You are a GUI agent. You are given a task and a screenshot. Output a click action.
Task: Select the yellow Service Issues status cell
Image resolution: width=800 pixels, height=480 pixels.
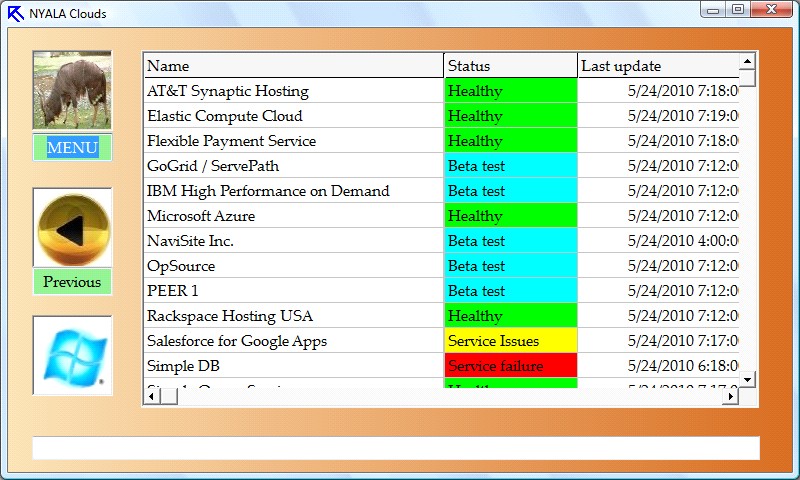[x=510, y=341]
